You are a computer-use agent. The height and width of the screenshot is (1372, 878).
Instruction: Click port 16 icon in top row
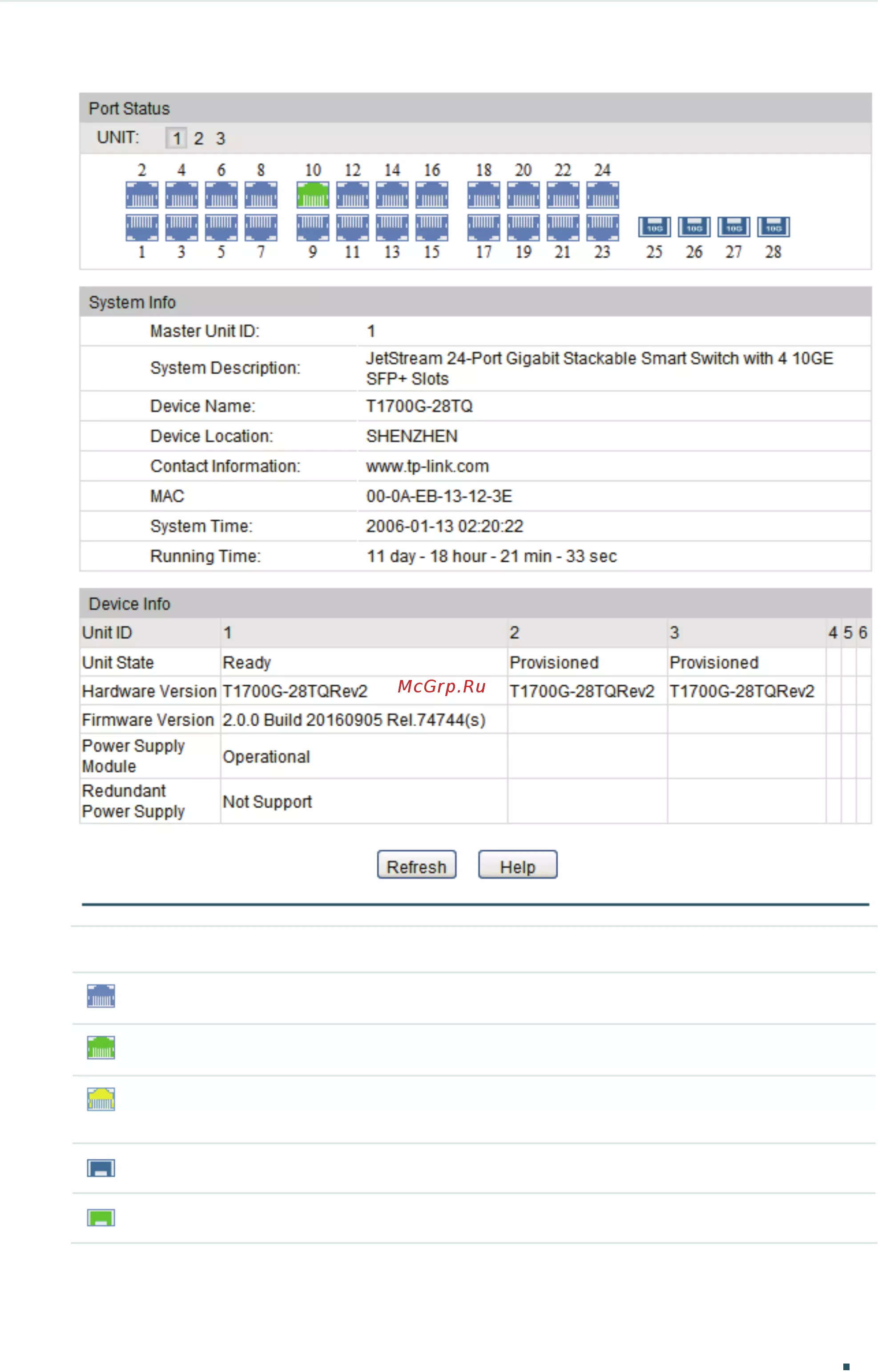(431, 194)
